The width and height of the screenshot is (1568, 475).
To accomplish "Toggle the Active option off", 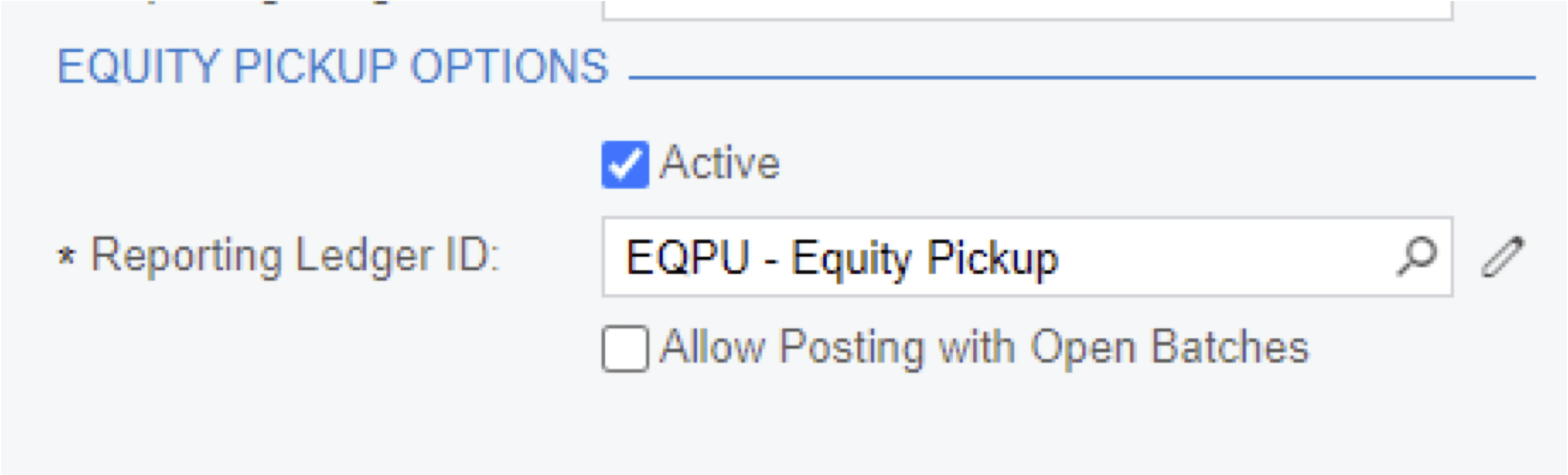I will (x=624, y=165).
